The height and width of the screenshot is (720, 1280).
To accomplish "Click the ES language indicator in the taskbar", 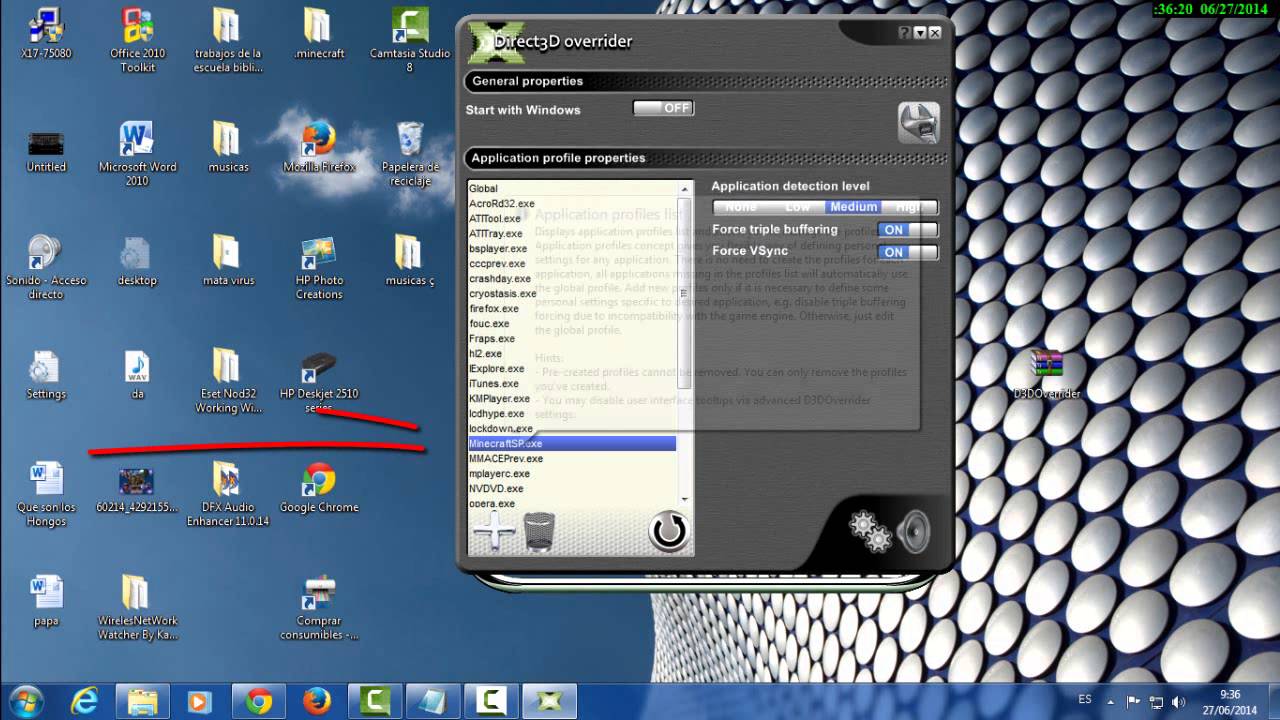I will (x=1086, y=700).
